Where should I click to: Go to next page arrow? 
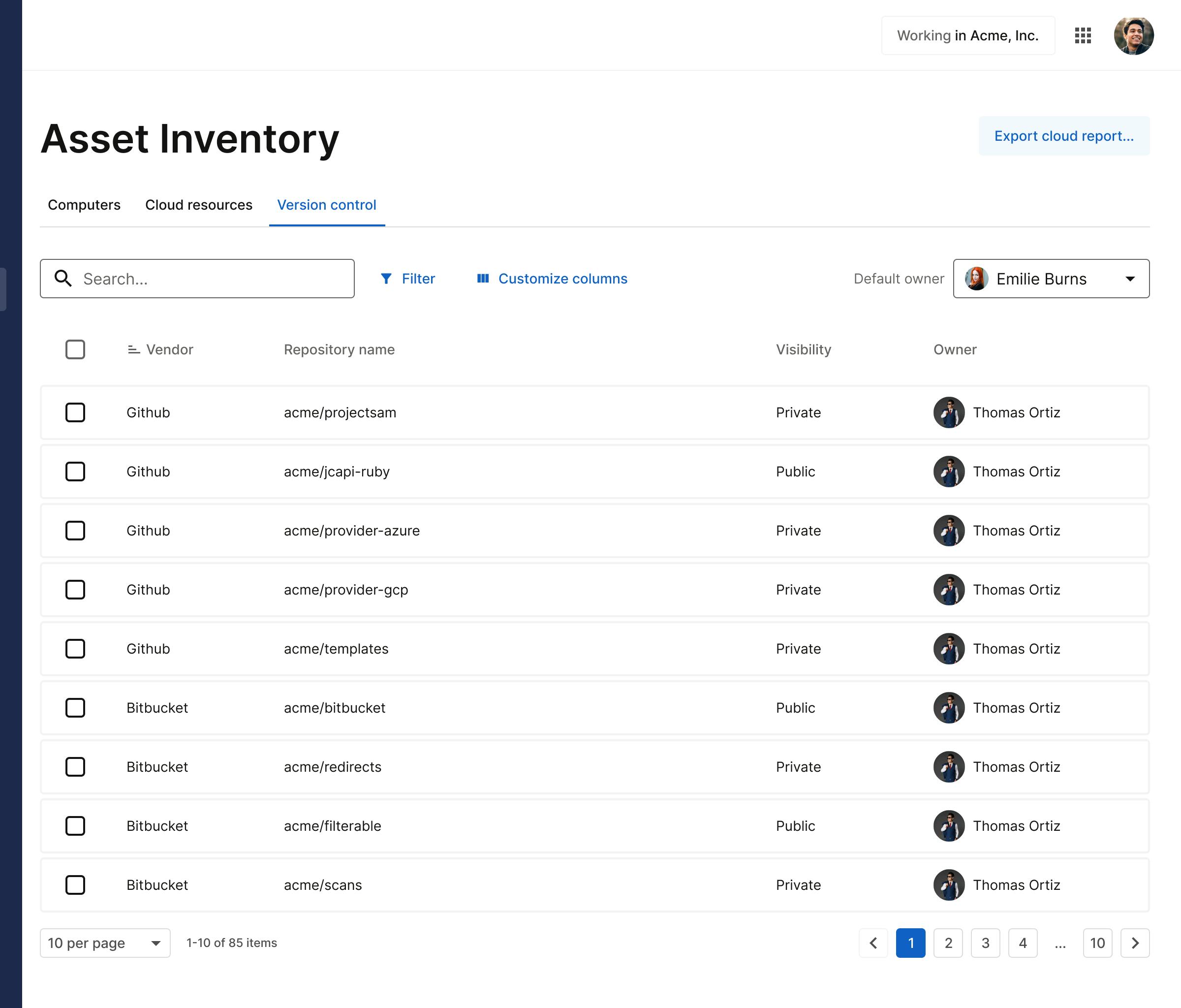tap(1134, 943)
